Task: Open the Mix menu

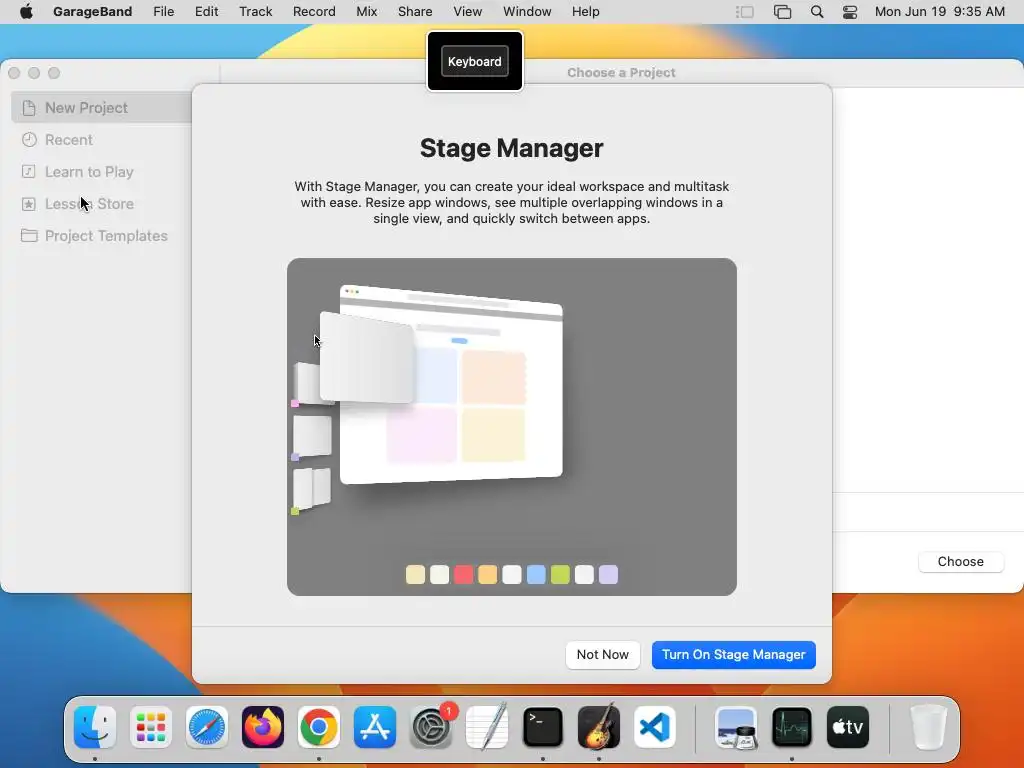Action: point(366,12)
